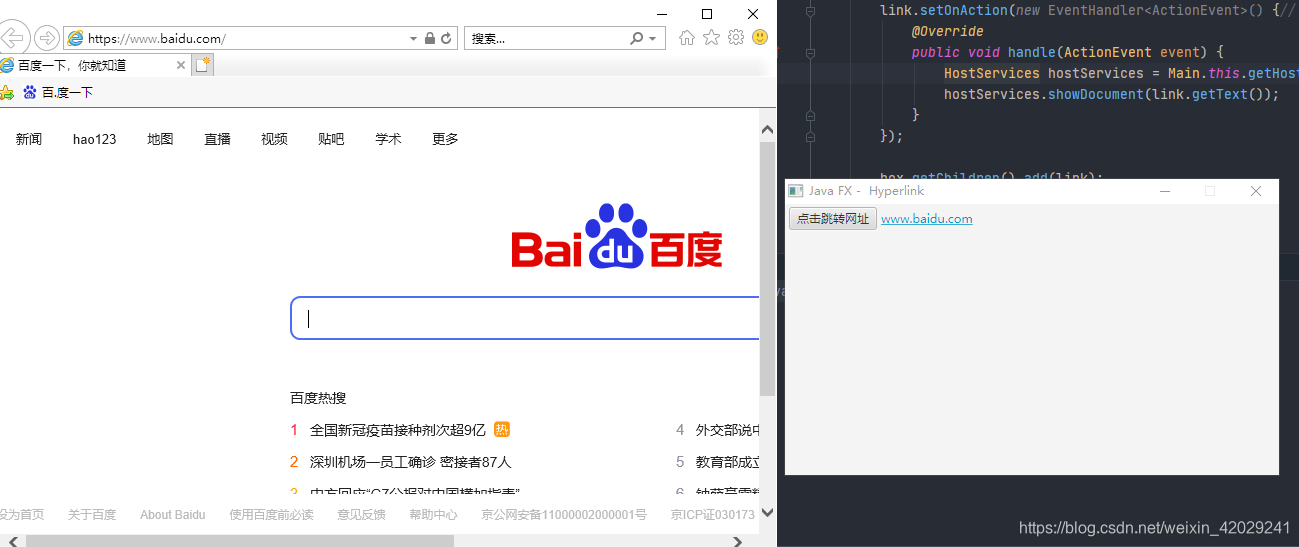Click the magnifier search icon in IE
The width and height of the screenshot is (1299, 547).
point(637,39)
